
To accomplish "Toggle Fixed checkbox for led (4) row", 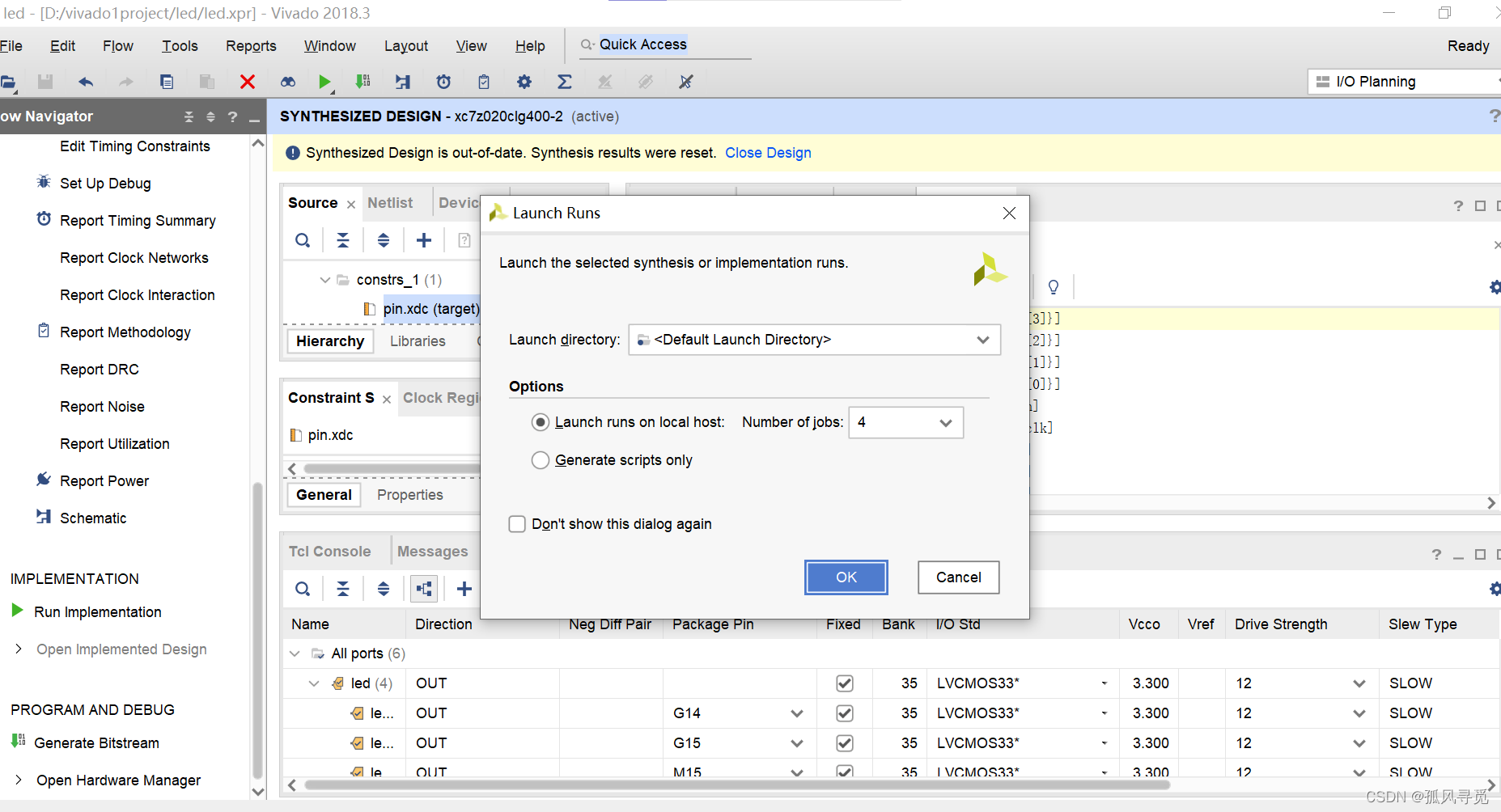I will pyautogui.click(x=845, y=683).
